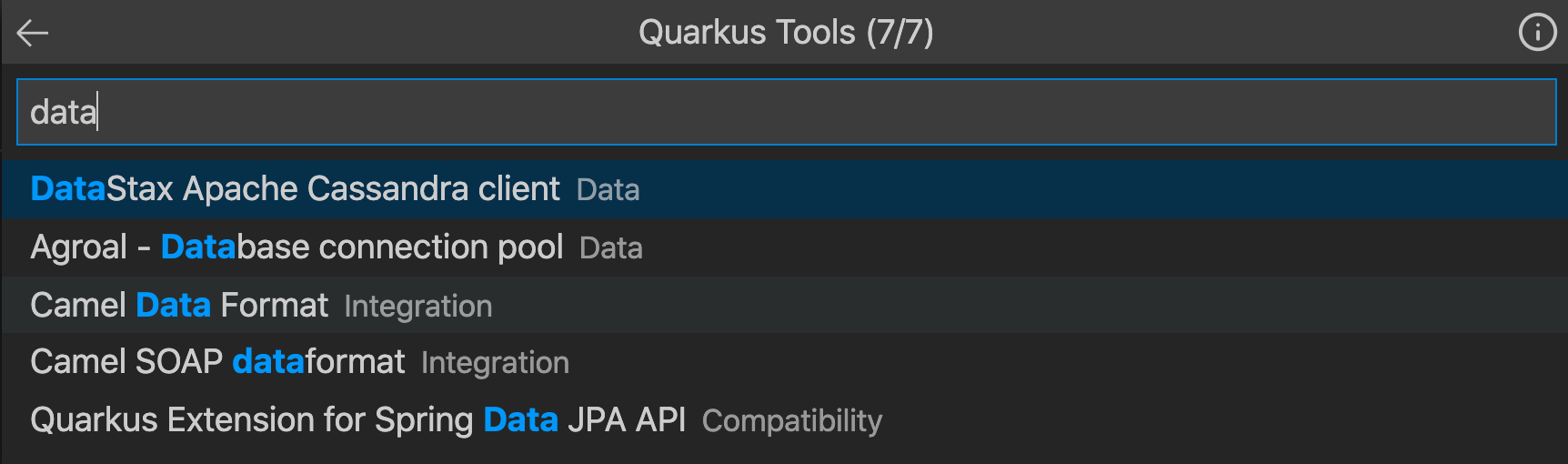This screenshot has height=464, width=1568.
Task: Click highlighted 'data' in Camel SOAP dataformat
Action: pos(268,362)
